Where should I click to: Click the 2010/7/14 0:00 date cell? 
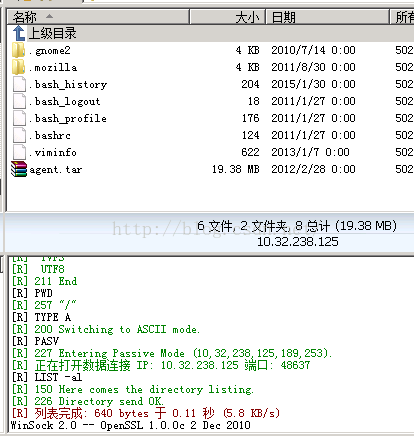tap(313, 50)
